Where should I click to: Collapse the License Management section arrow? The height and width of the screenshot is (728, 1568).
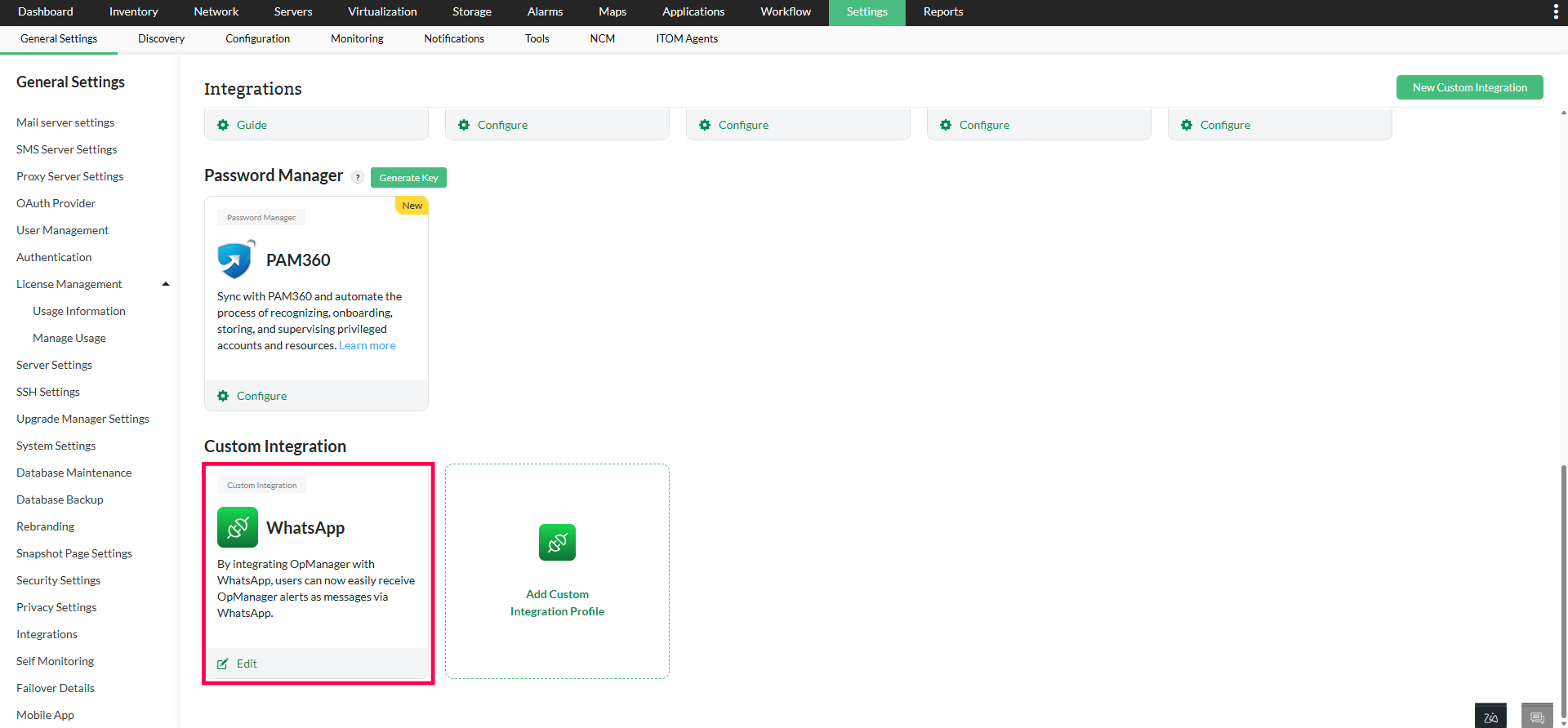click(166, 284)
